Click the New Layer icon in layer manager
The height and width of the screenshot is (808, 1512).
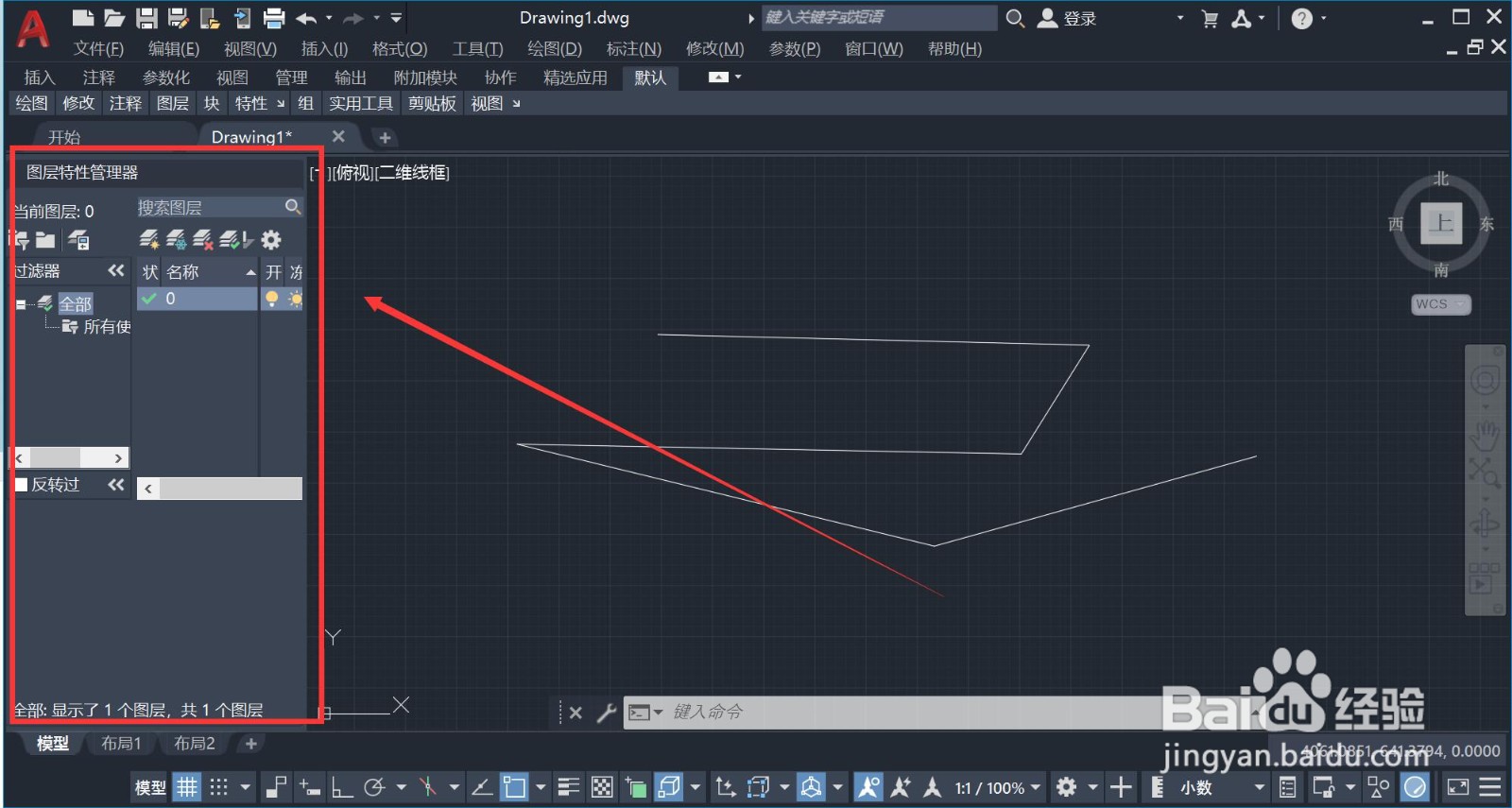tap(149, 240)
